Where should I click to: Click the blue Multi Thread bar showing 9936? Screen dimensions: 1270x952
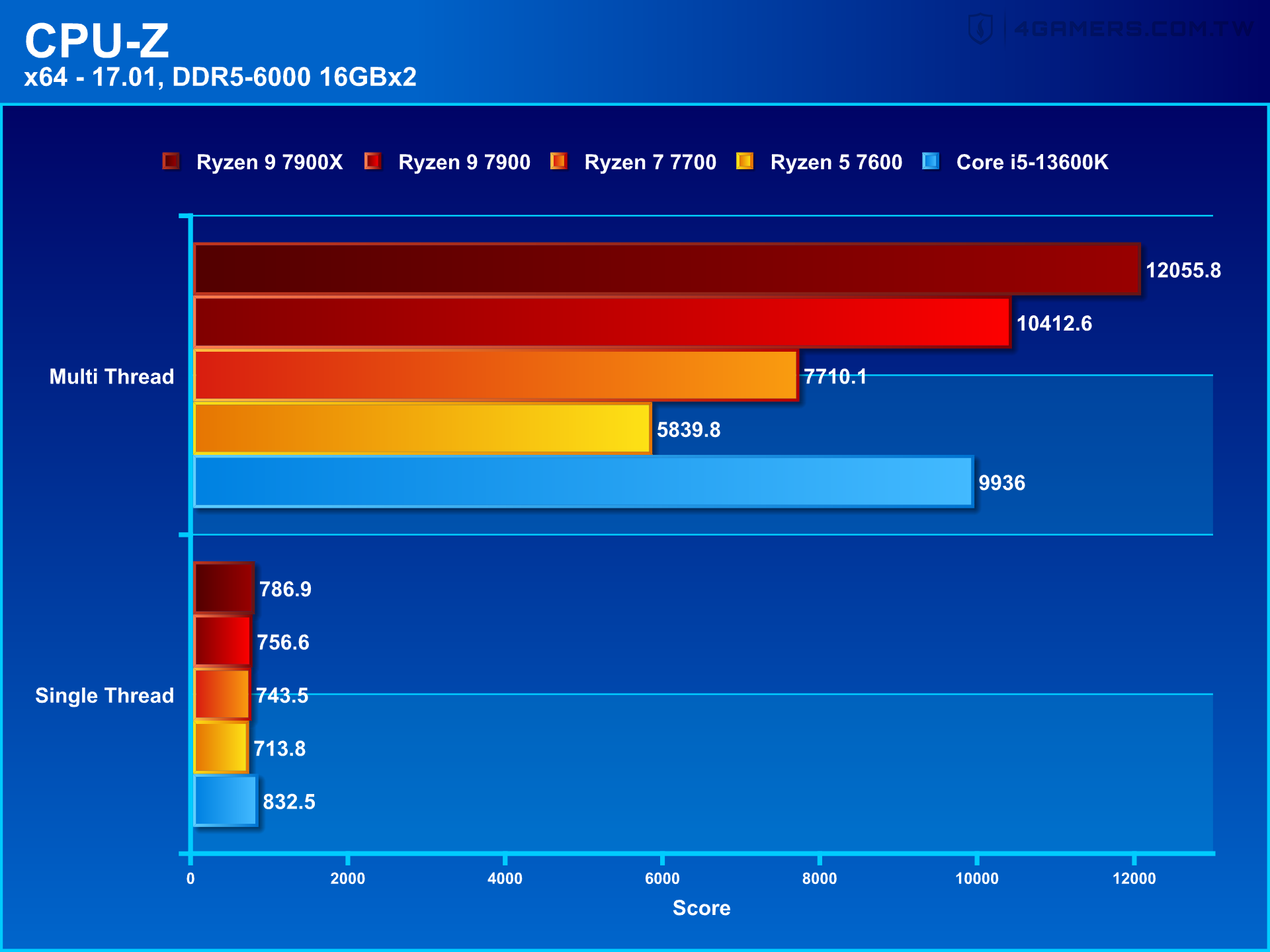point(583,482)
